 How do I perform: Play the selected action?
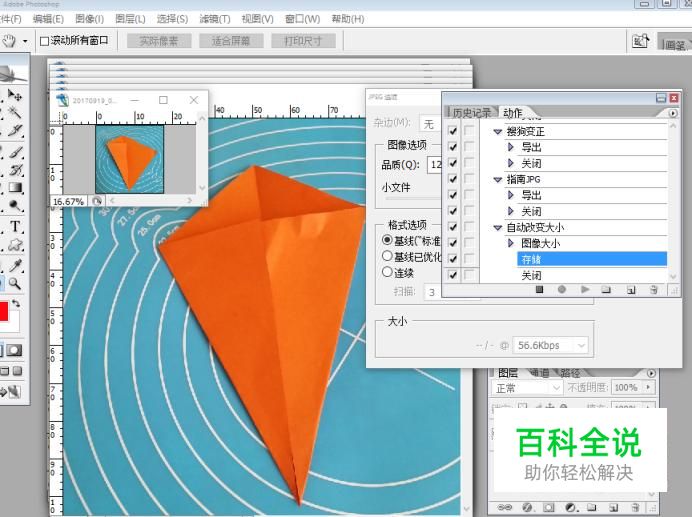click(585, 290)
